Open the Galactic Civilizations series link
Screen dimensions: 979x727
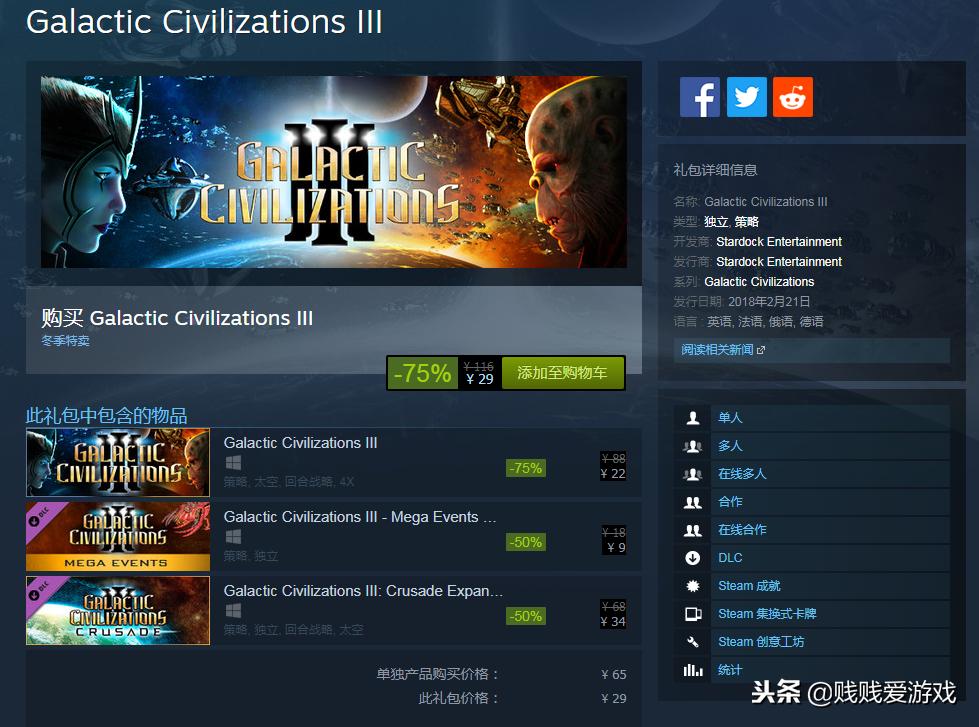(759, 282)
